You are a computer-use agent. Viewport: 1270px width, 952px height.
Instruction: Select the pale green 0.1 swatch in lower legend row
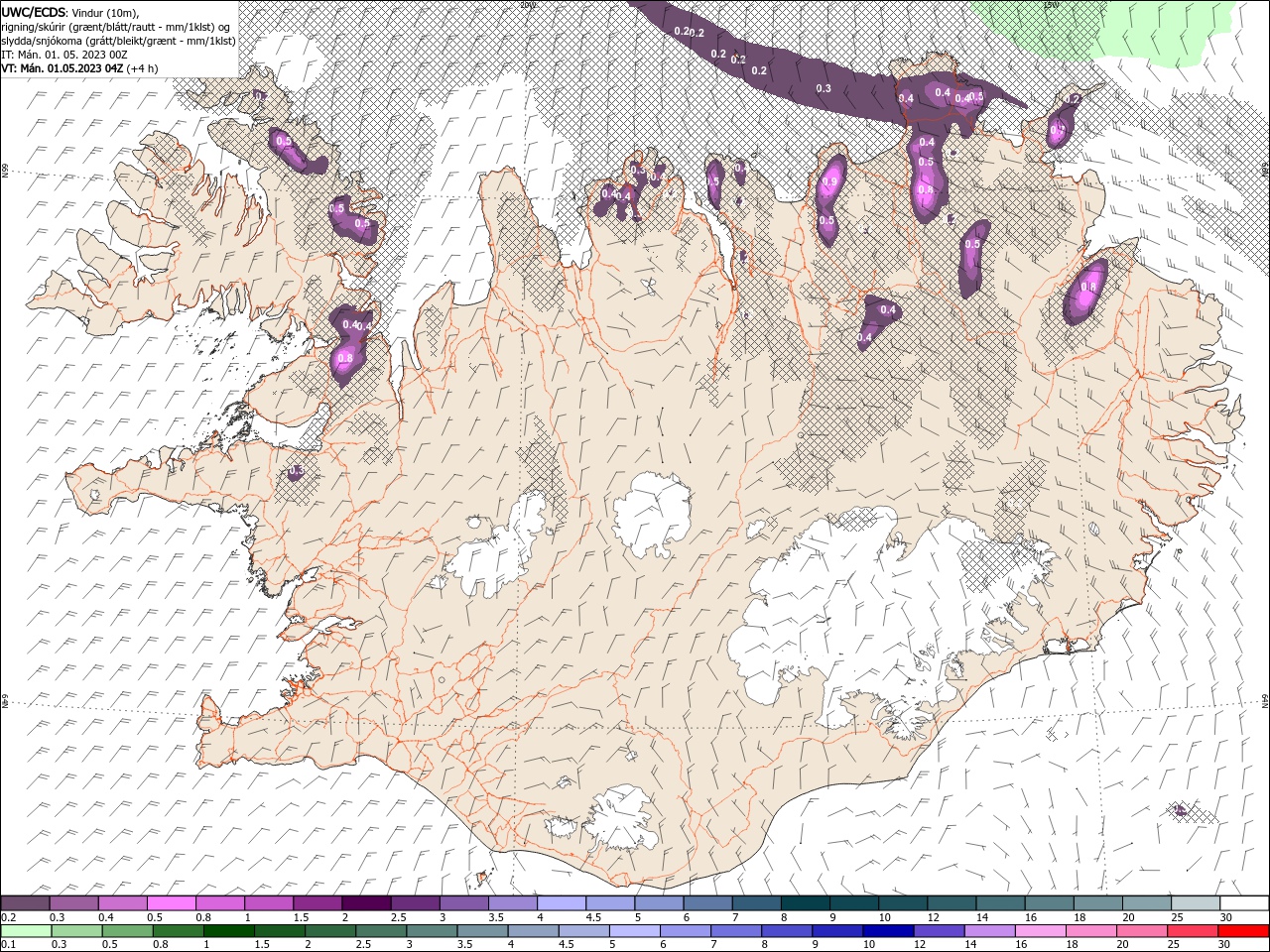coord(27,931)
